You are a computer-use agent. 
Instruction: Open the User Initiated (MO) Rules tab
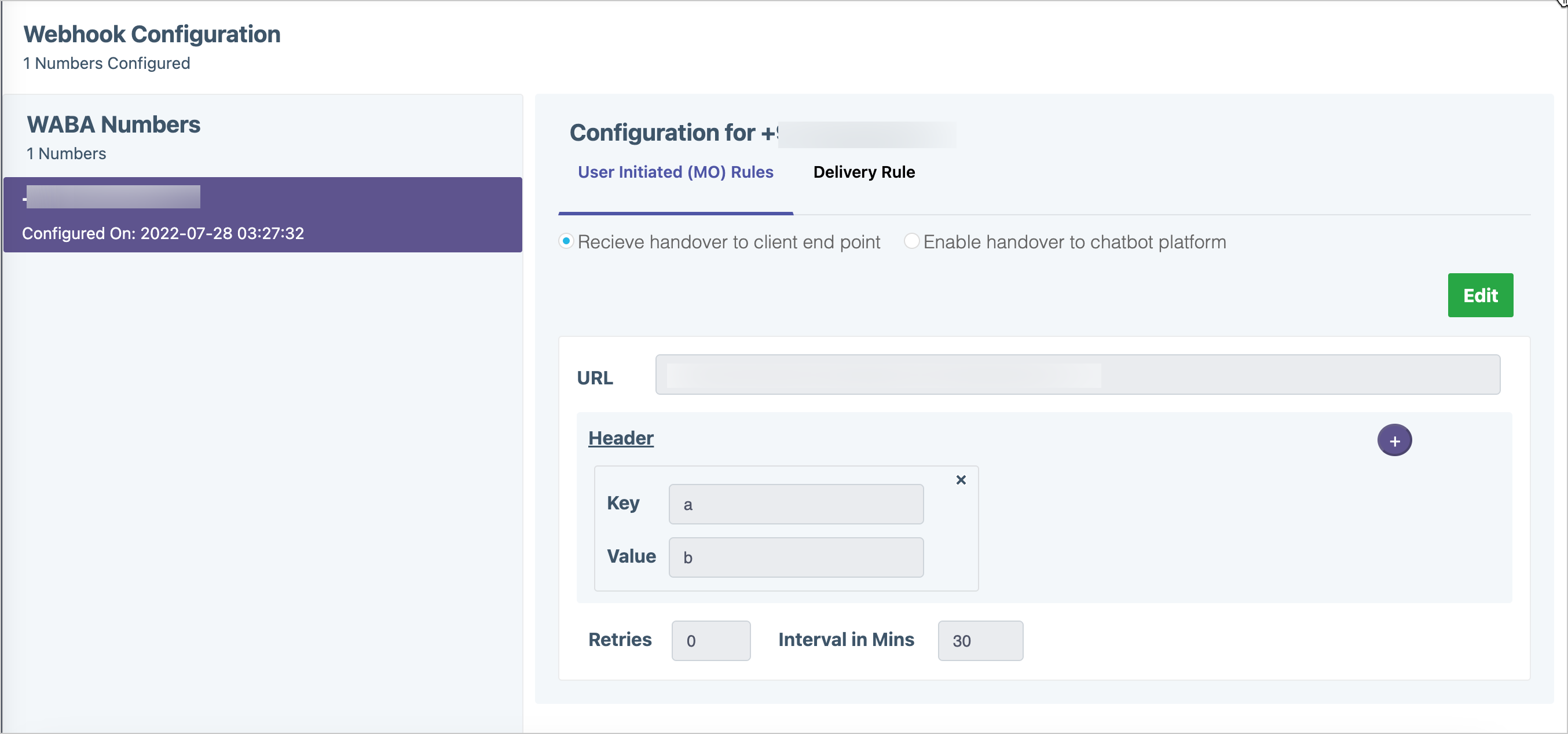pyautogui.click(x=676, y=173)
